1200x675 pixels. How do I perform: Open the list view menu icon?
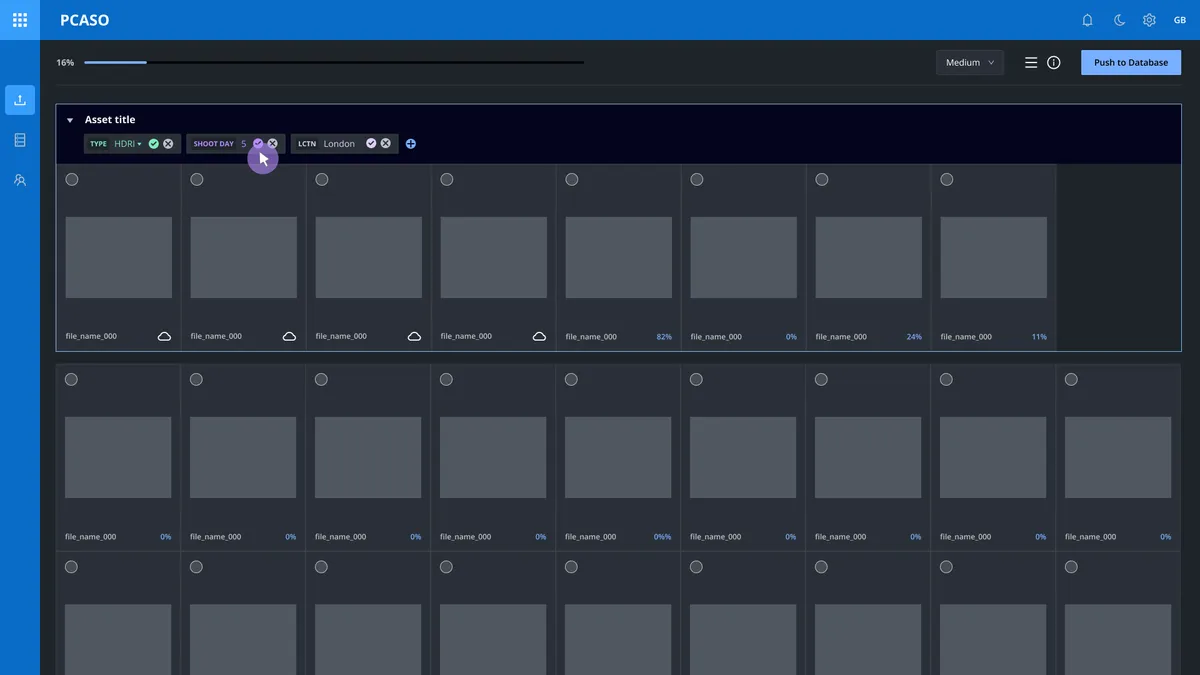point(1031,63)
